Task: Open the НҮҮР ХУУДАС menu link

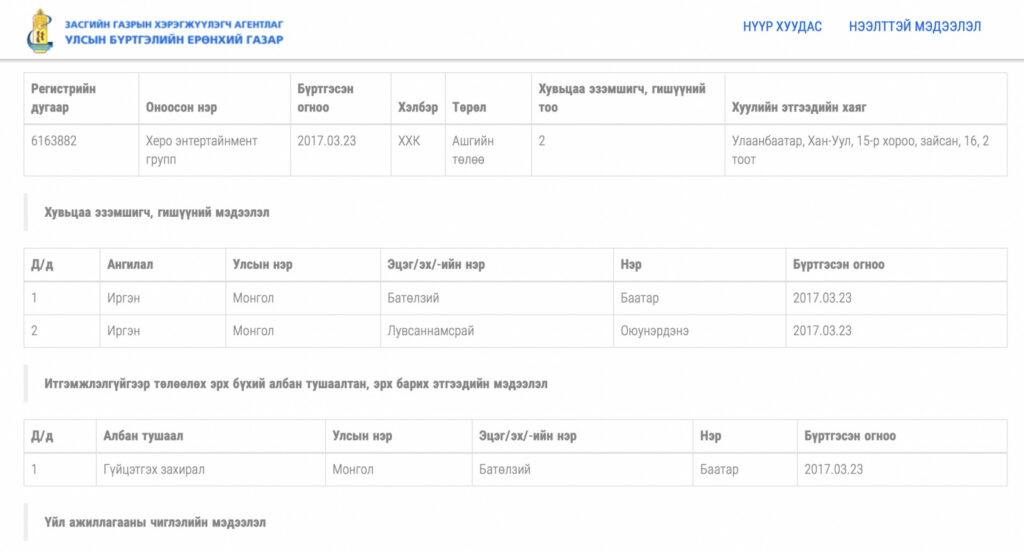Action: [x=782, y=27]
